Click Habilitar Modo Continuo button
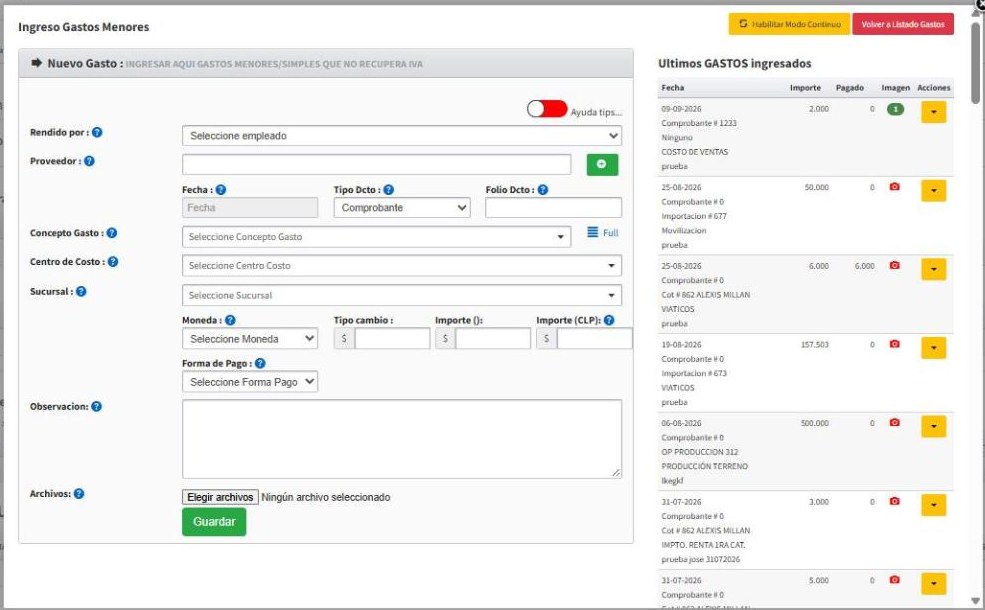 pos(790,25)
